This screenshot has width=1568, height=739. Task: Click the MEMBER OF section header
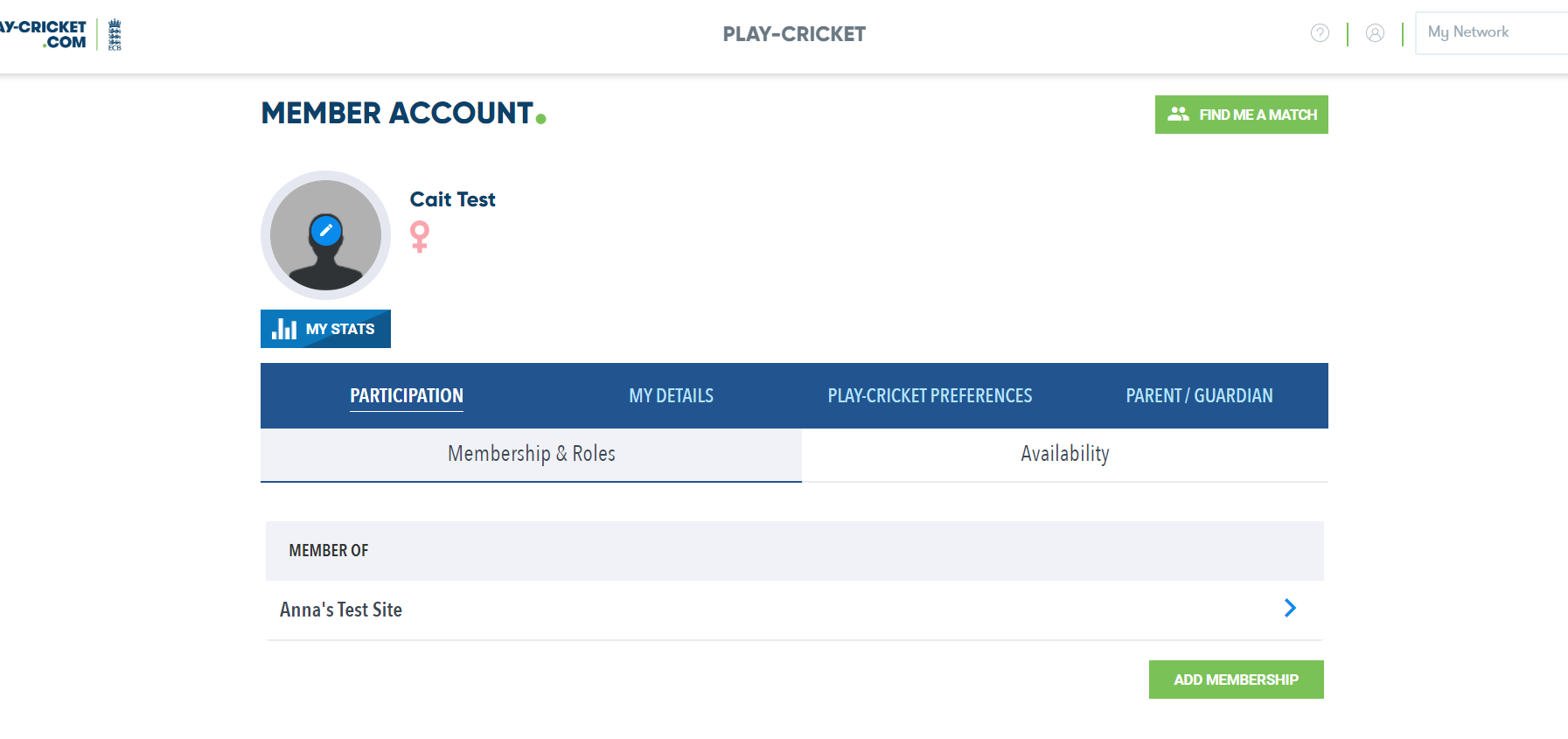[795, 551]
